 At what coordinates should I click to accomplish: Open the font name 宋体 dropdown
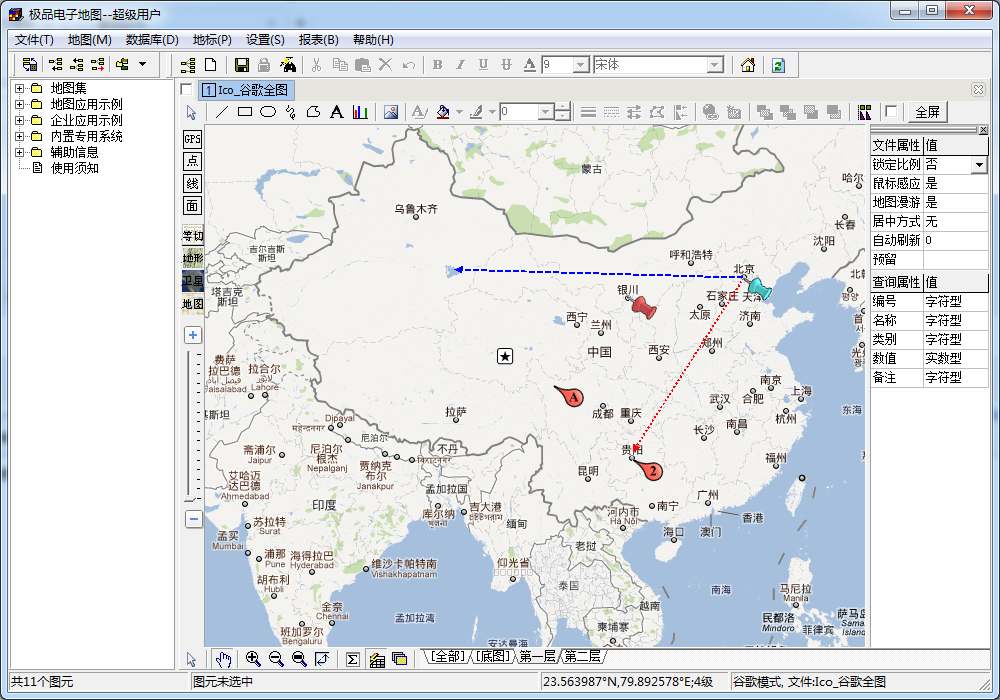click(715, 65)
